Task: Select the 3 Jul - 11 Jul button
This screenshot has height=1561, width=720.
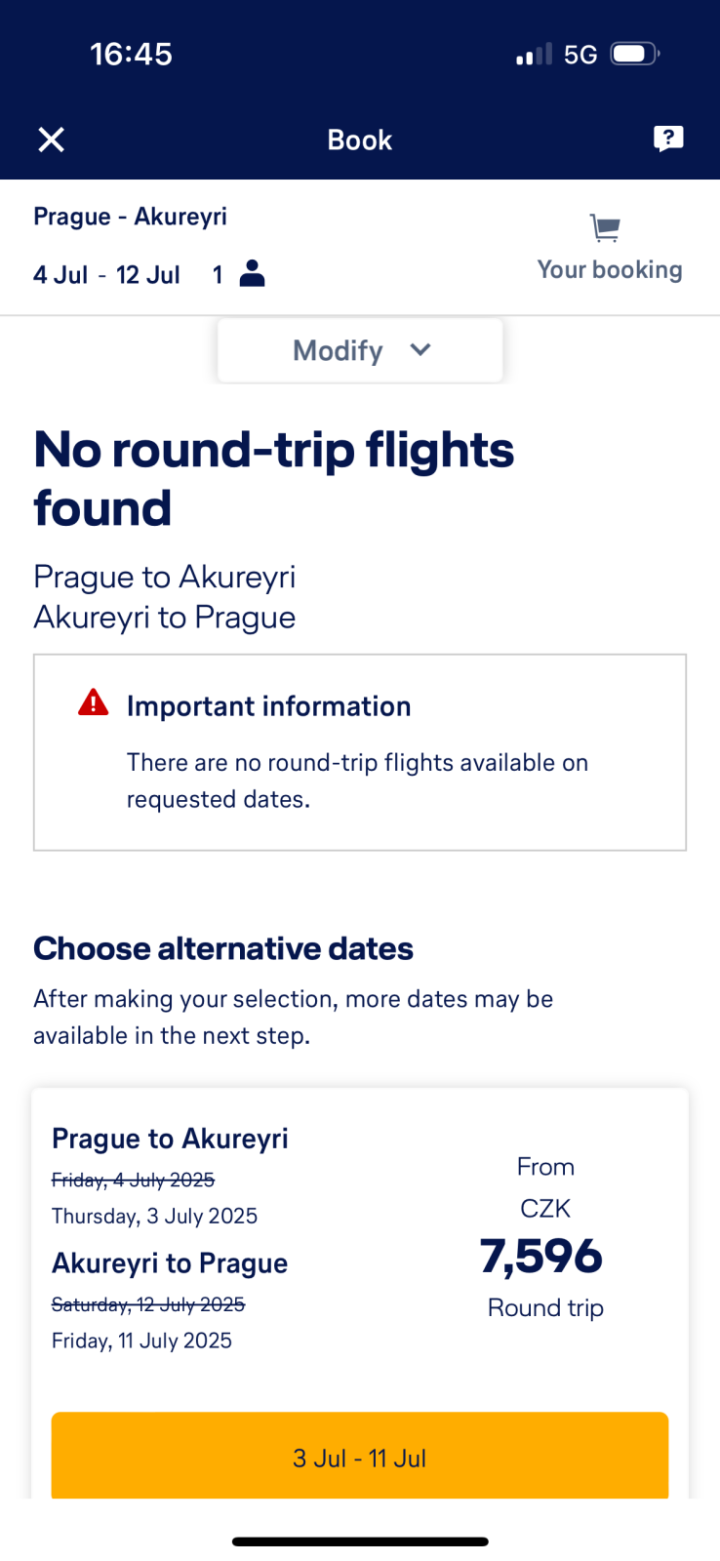Action: tap(360, 1457)
